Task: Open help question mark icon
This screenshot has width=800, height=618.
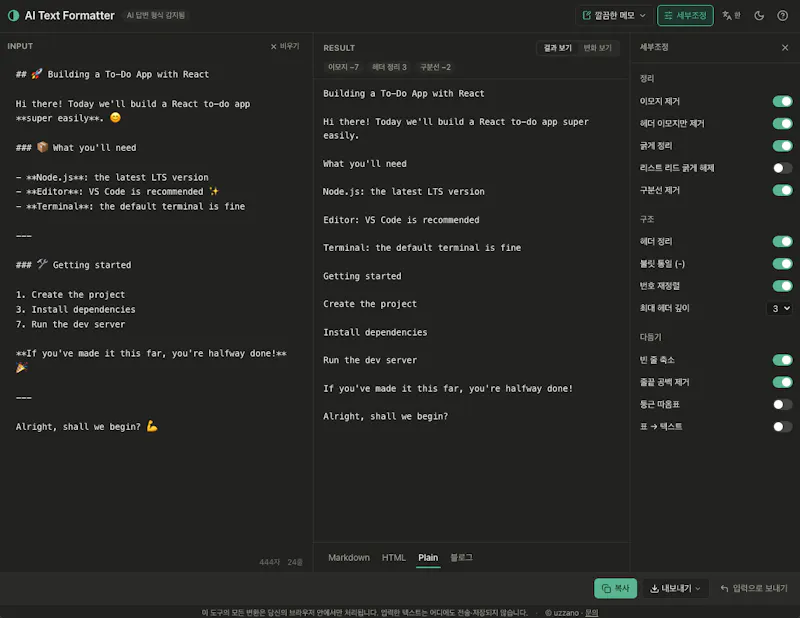Action: pos(782,16)
